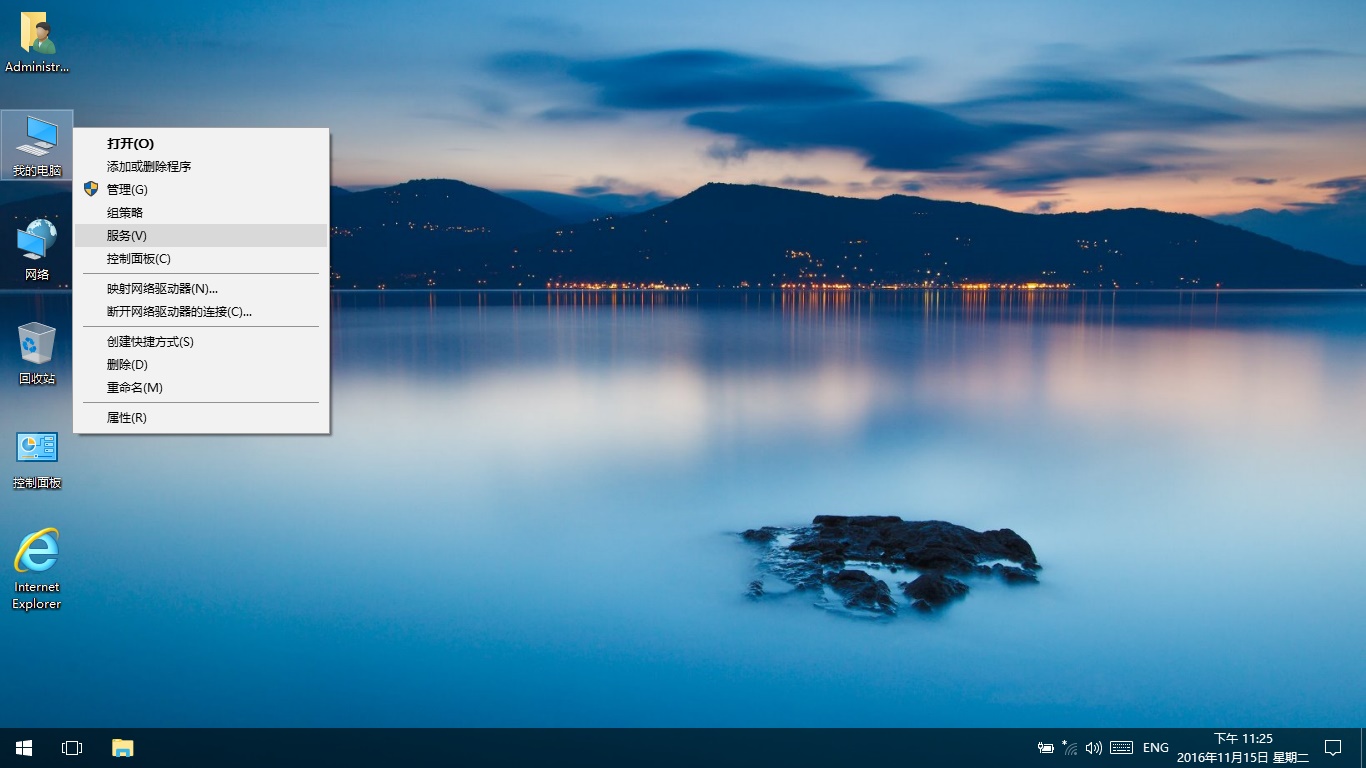Choose 属性(R) in the context menu
Image resolution: width=1366 pixels, height=768 pixels.
pos(201,417)
